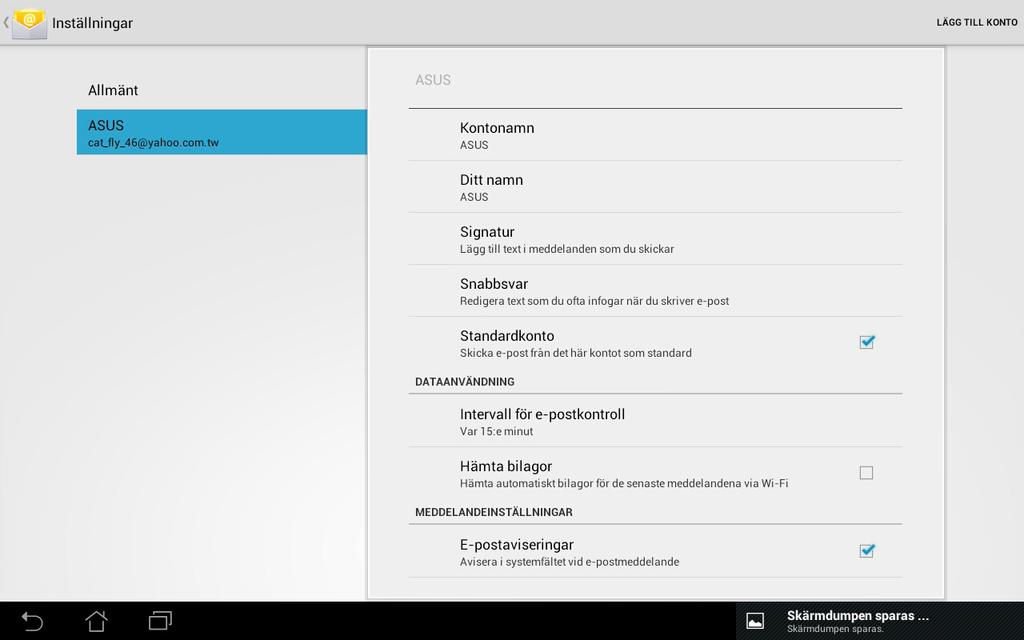This screenshot has width=1024, height=640.
Task: Enable the Hämta bilagor checkbox
Action: click(x=867, y=473)
